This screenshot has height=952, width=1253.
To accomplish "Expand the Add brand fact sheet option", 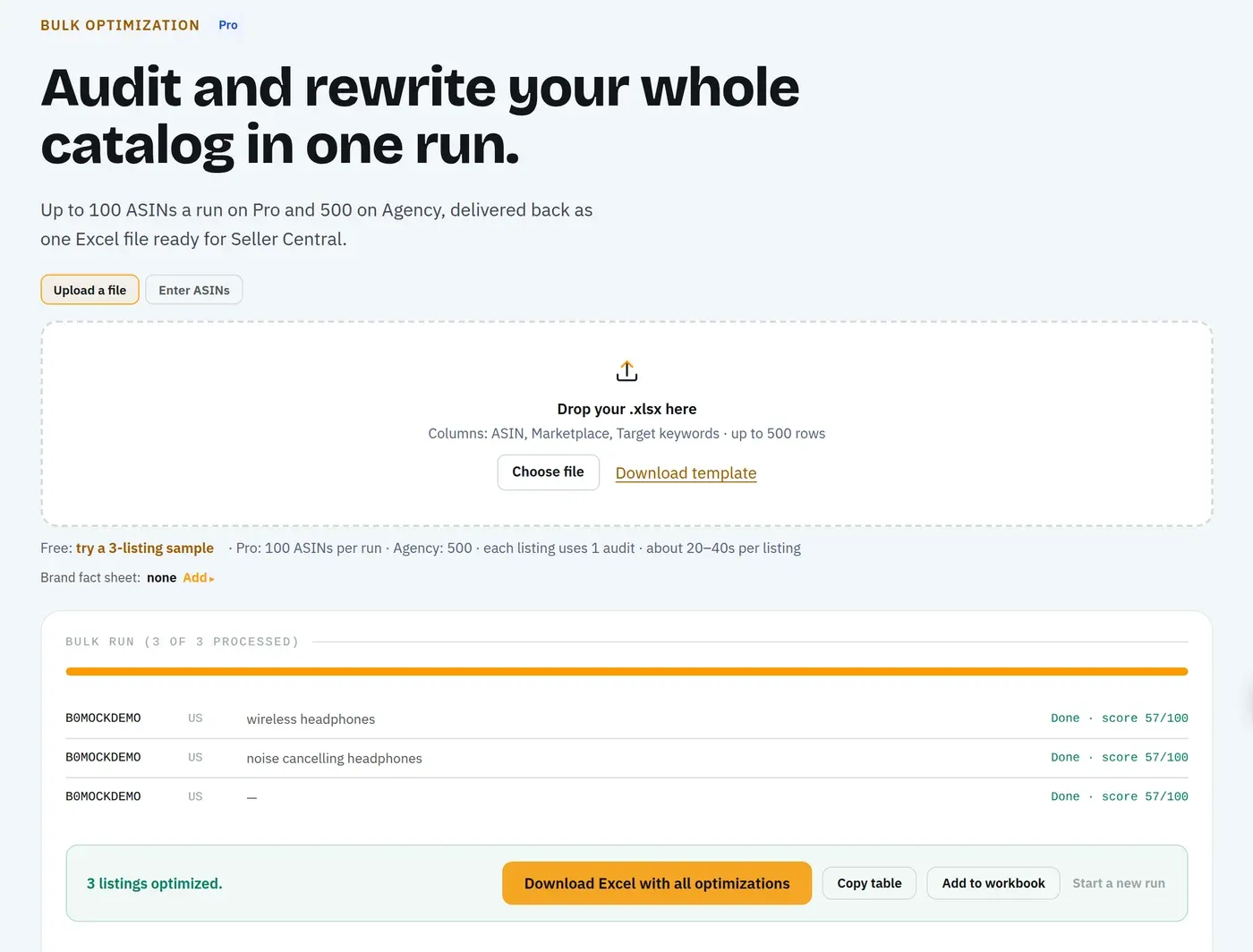I will [199, 578].
